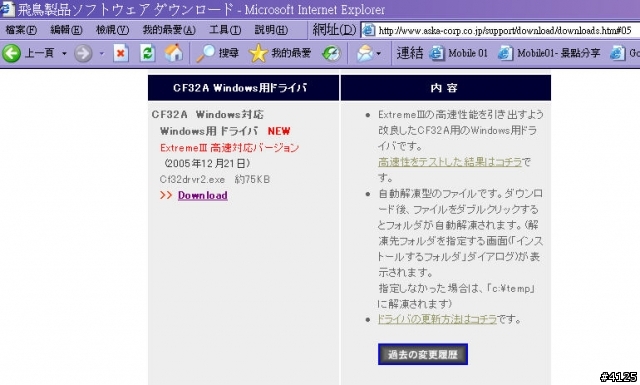Image resolution: width=640 pixels, height=385 pixels.
Task: Click the Mail envelope icon
Action: pyautogui.click(x=365, y=53)
